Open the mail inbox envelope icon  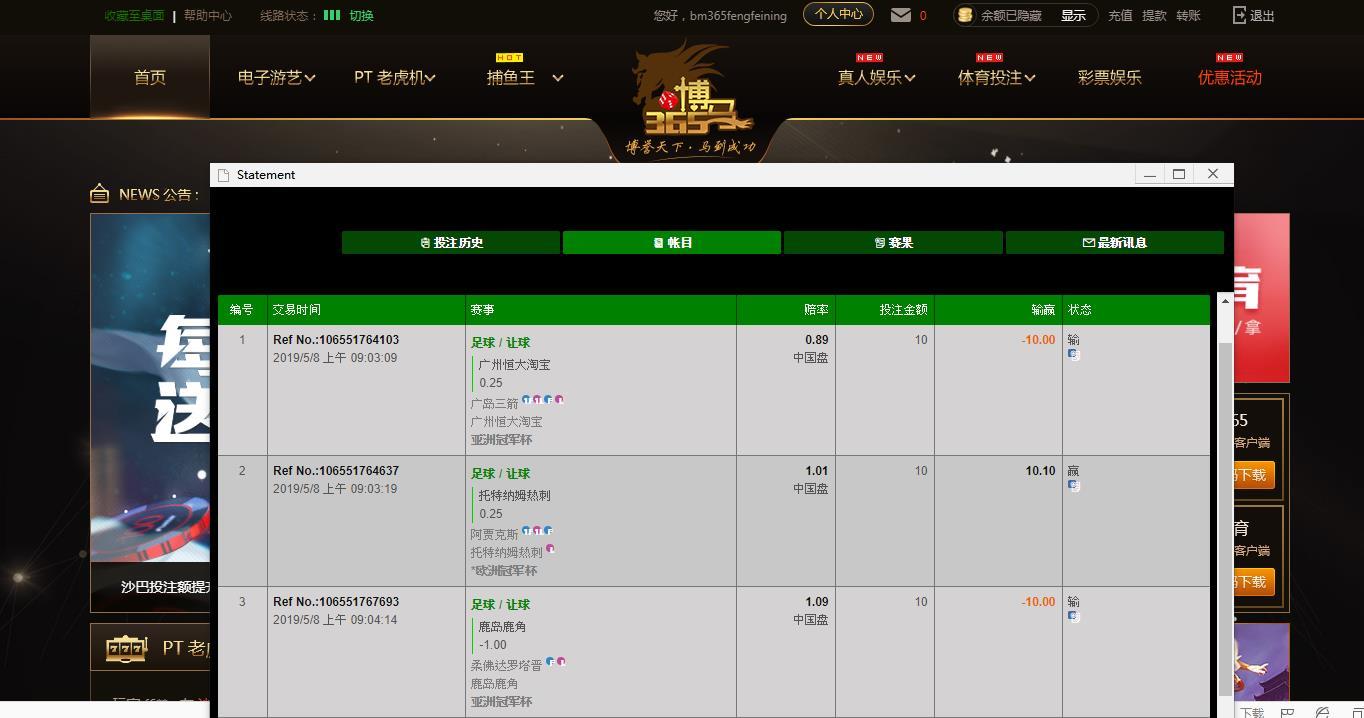tap(901, 15)
